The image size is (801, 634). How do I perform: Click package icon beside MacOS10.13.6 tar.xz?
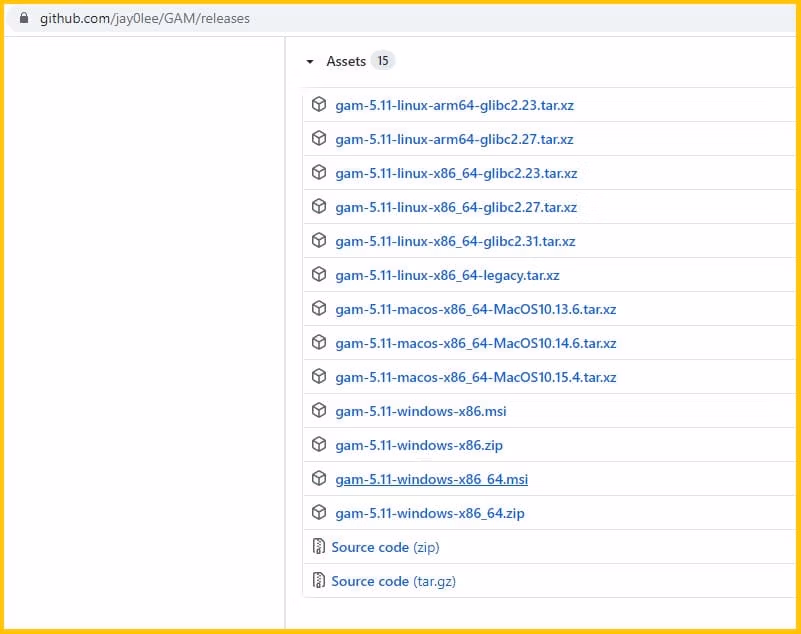coord(319,309)
